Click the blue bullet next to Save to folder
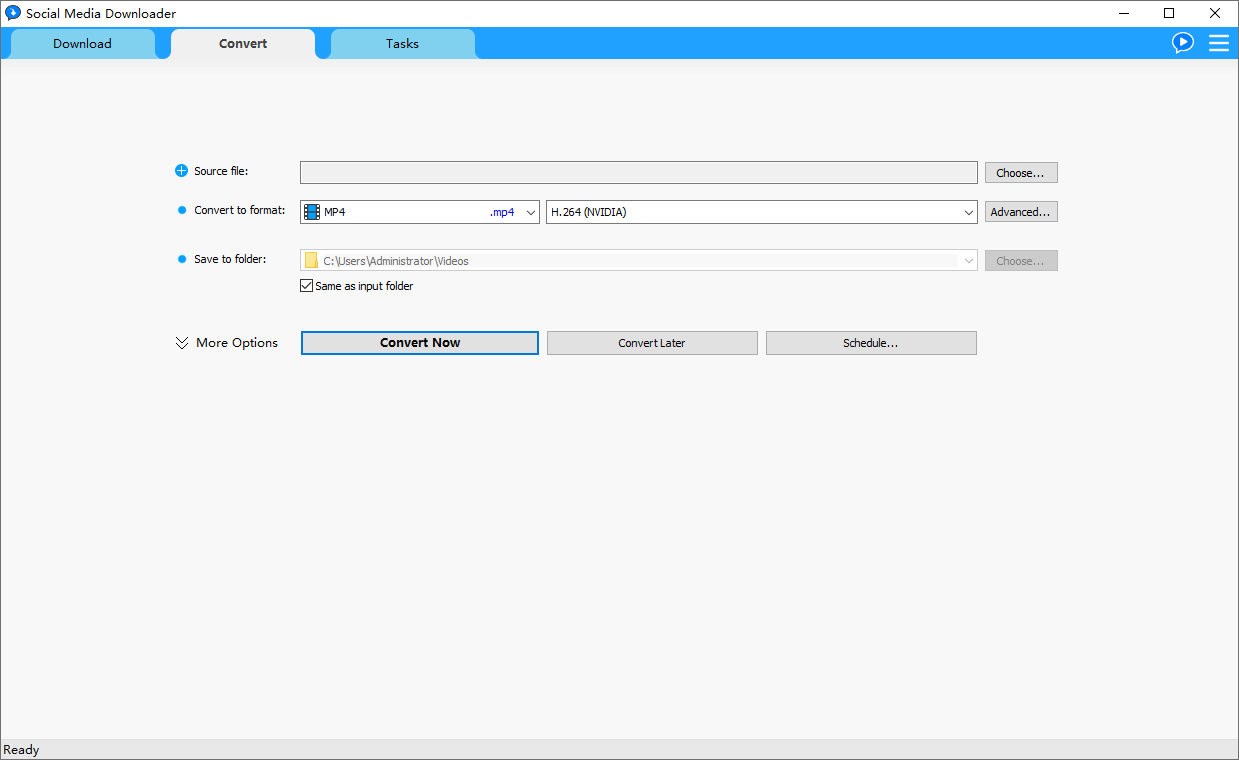Screen dimensions: 1239x760 point(182,259)
